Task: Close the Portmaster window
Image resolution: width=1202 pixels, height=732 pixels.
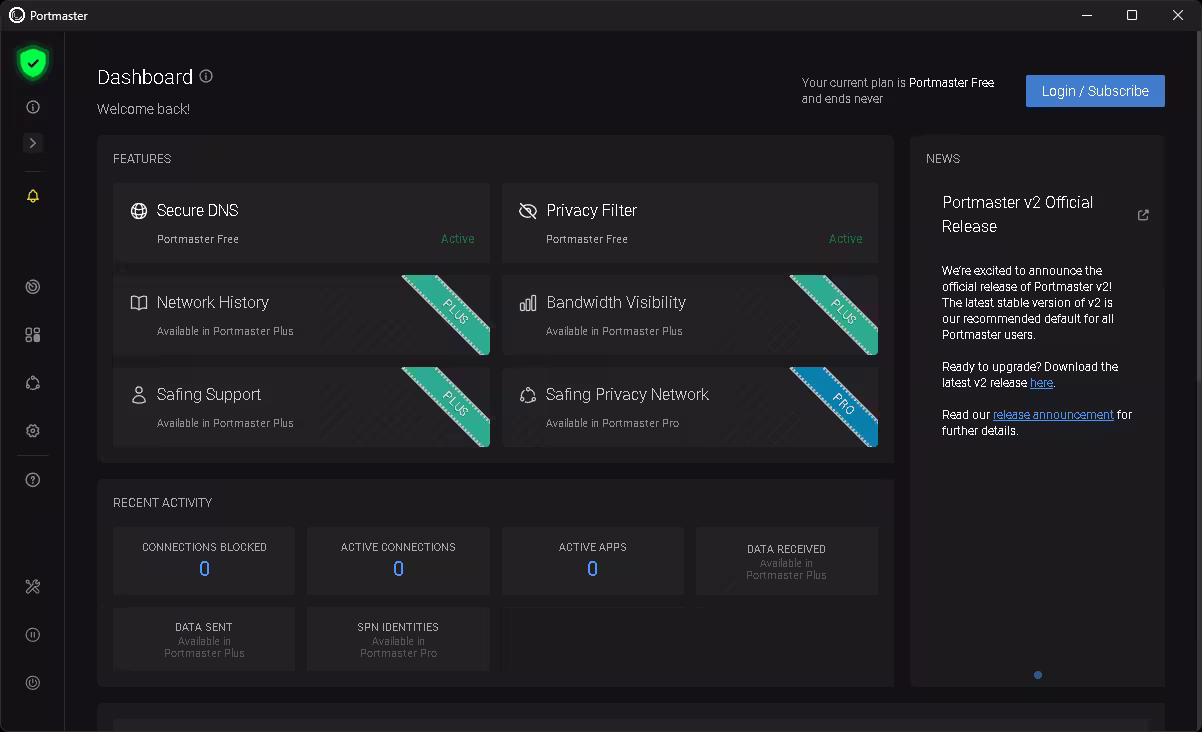Action: (1178, 15)
